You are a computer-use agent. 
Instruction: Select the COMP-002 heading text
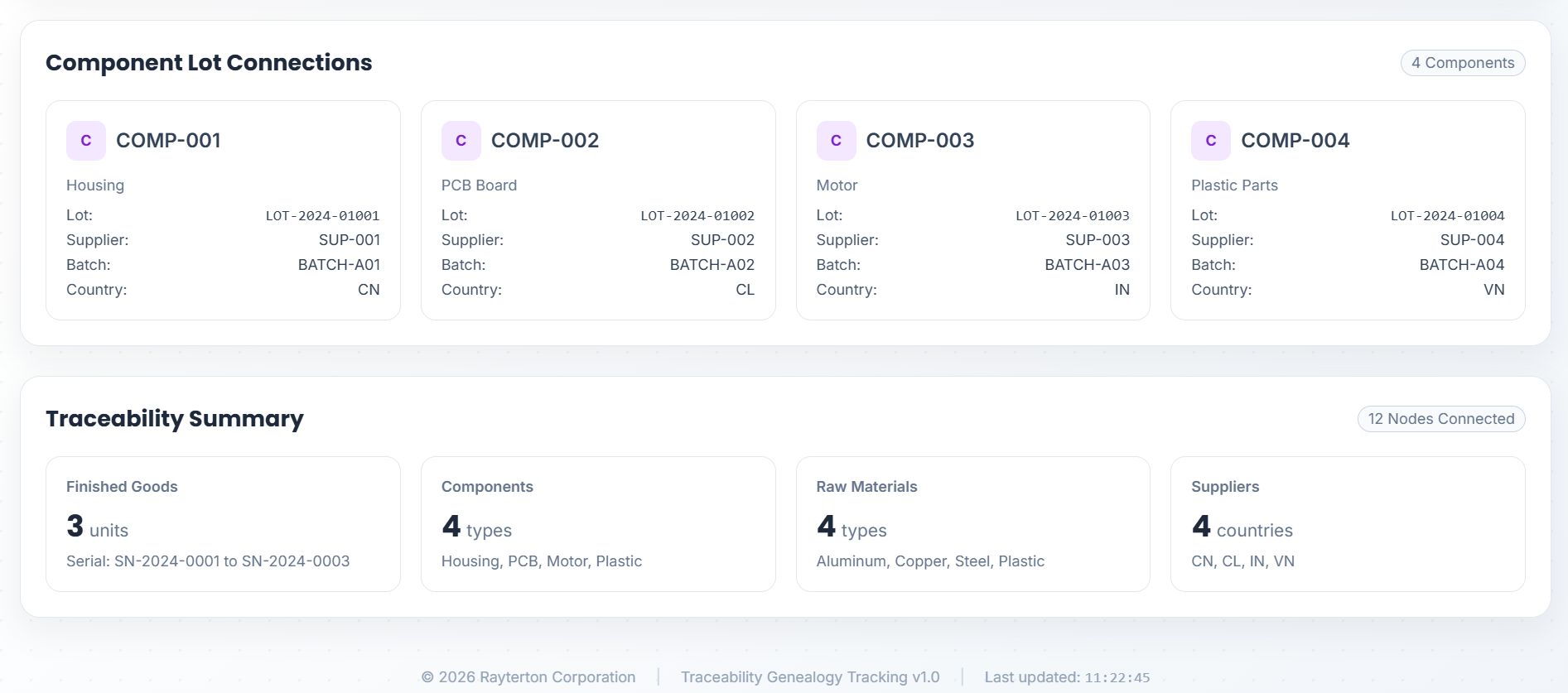pyautogui.click(x=544, y=141)
